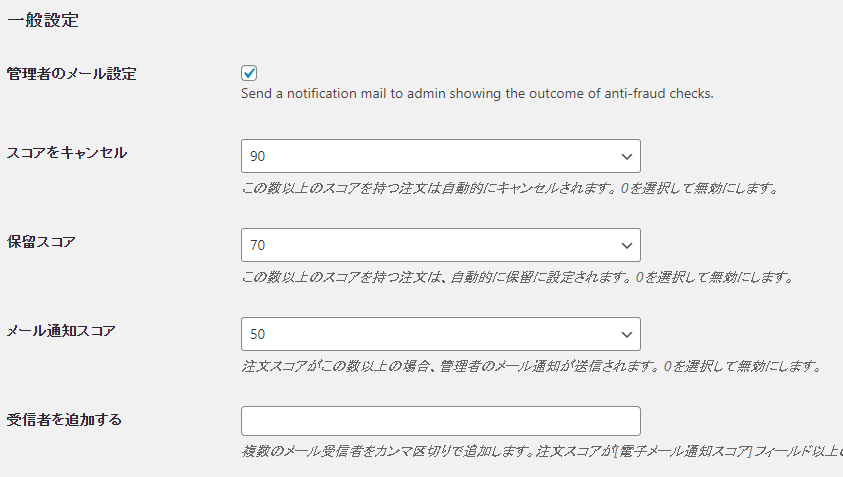Click the 受信者を追加する label
843x477 pixels.
pos(64,419)
